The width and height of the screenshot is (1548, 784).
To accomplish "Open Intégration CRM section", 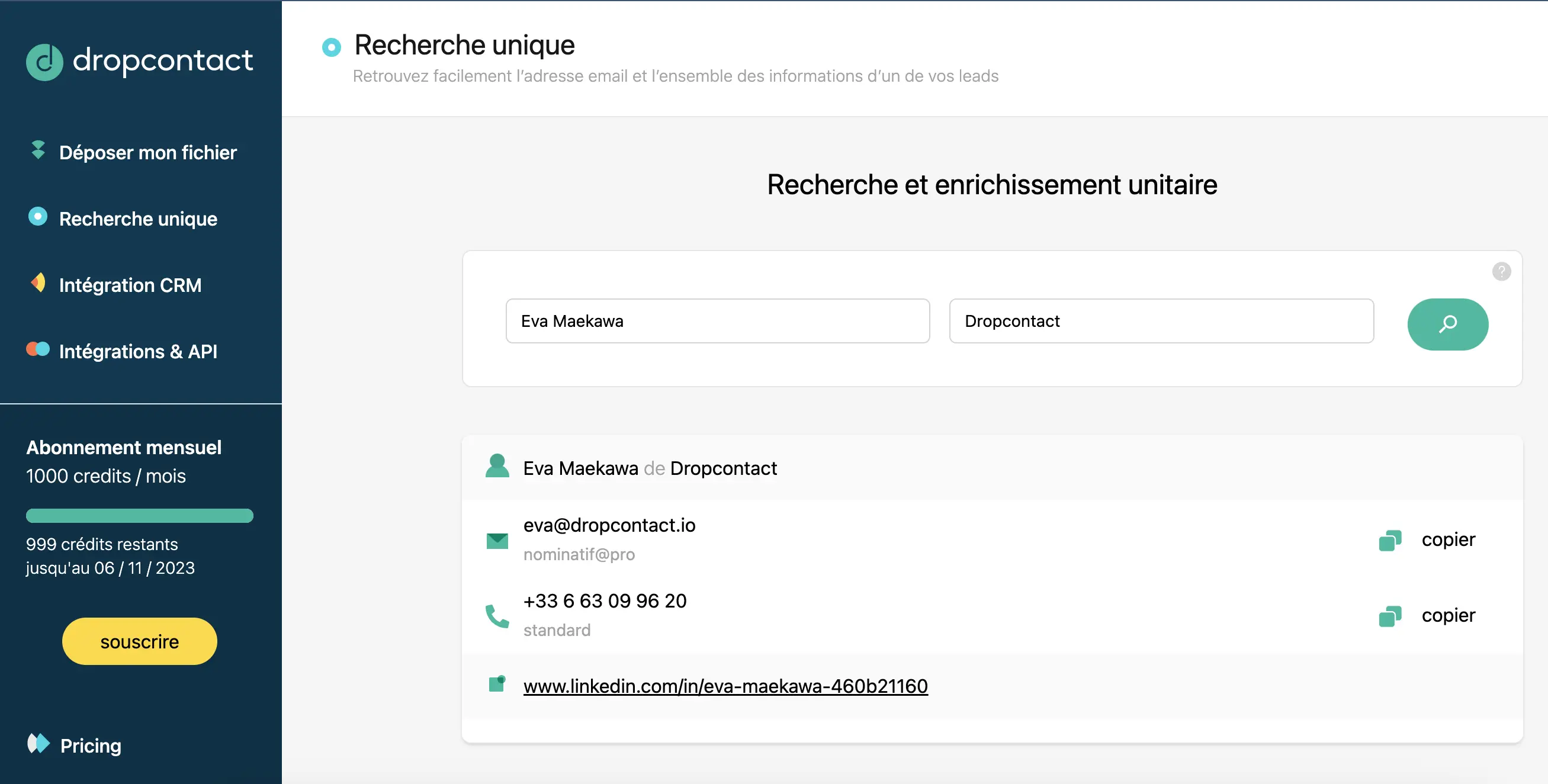I will click(130, 285).
